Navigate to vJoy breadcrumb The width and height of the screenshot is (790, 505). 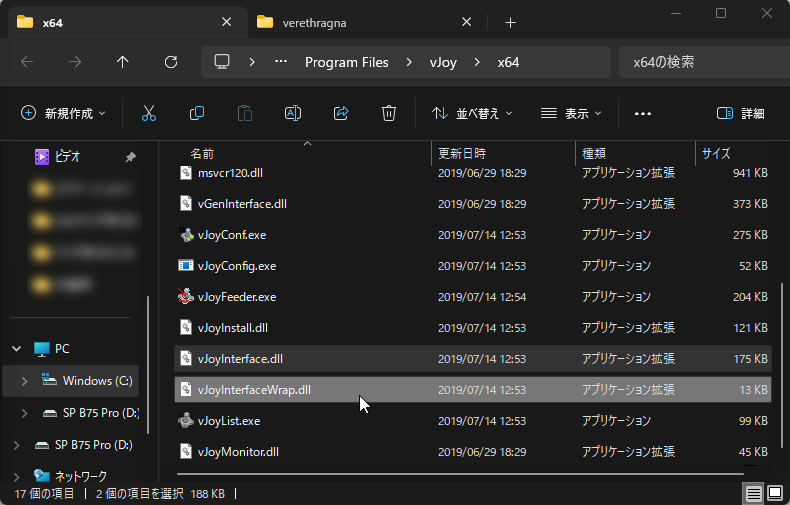(443, 62)
